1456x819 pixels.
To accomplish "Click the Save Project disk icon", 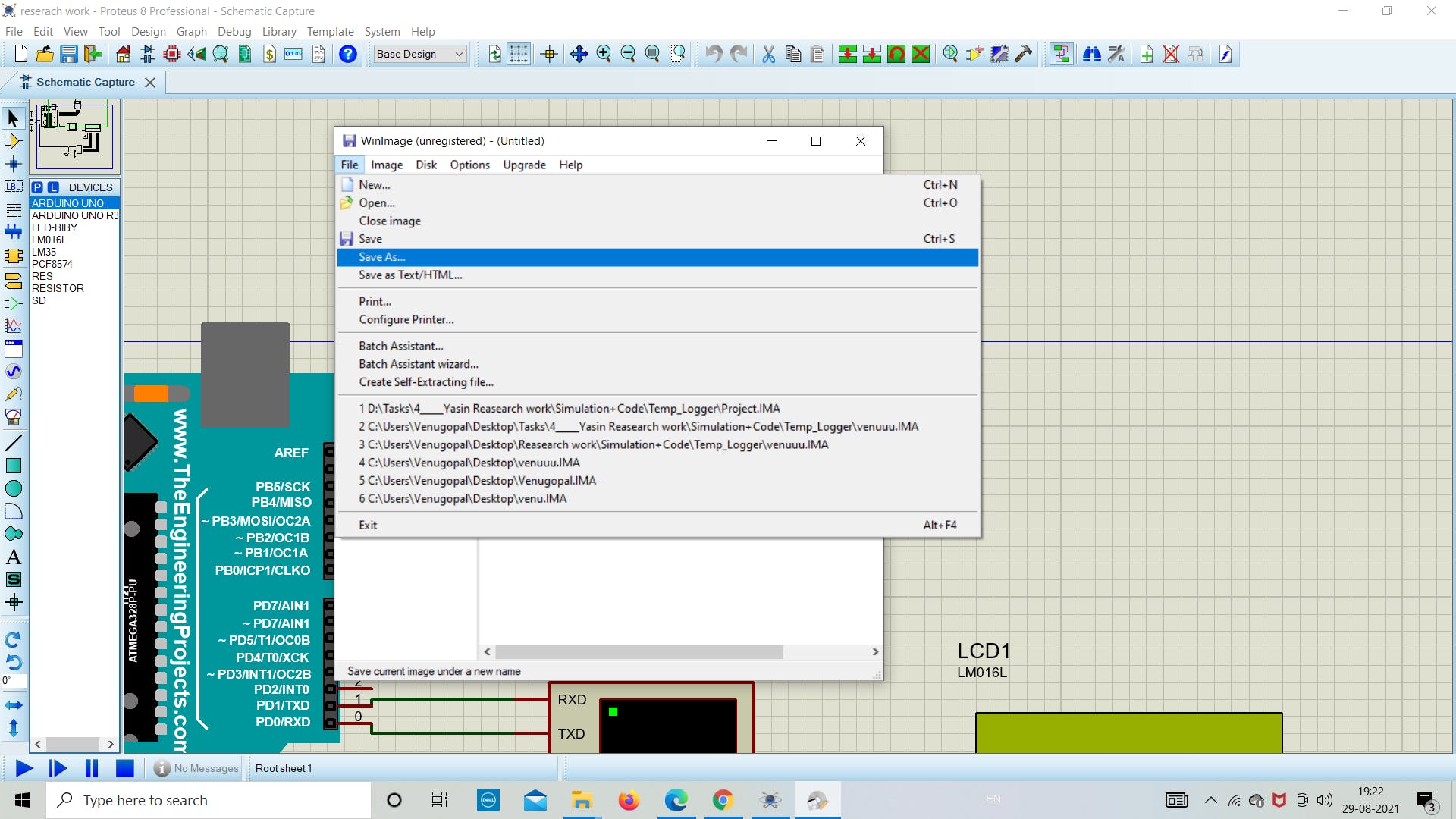I will pyautogui.click(x=69, y=54).
